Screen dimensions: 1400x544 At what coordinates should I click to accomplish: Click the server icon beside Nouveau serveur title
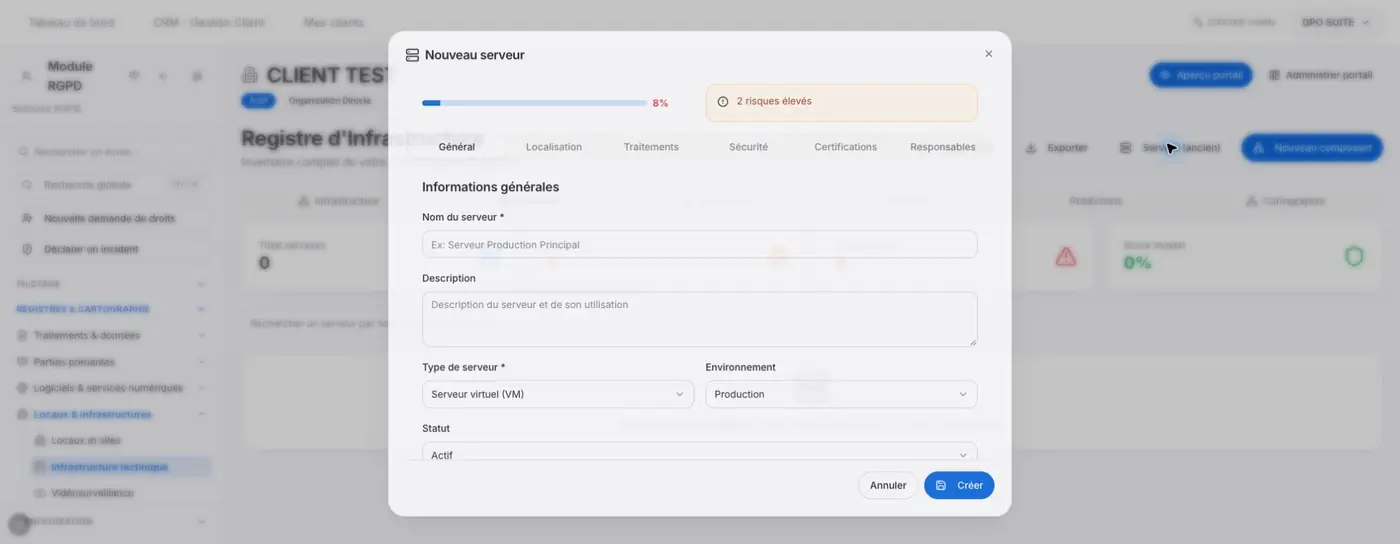412,55
